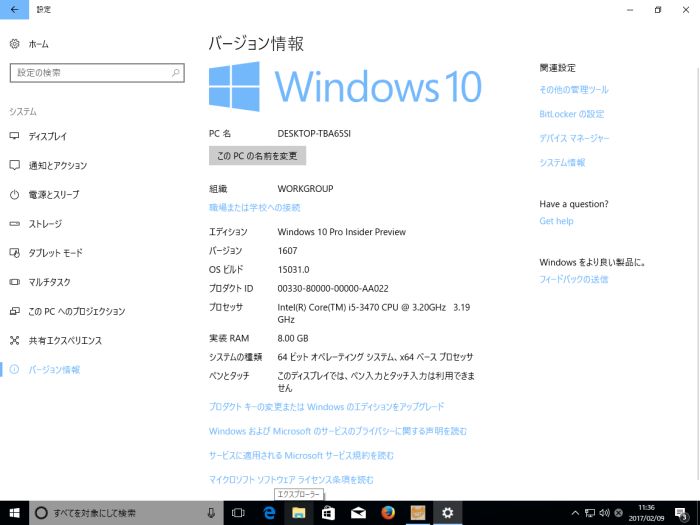Image resolution: width=700 pixels, height=525 pixels.
Task: Expand hidden system tray icons
Action: 575,512
